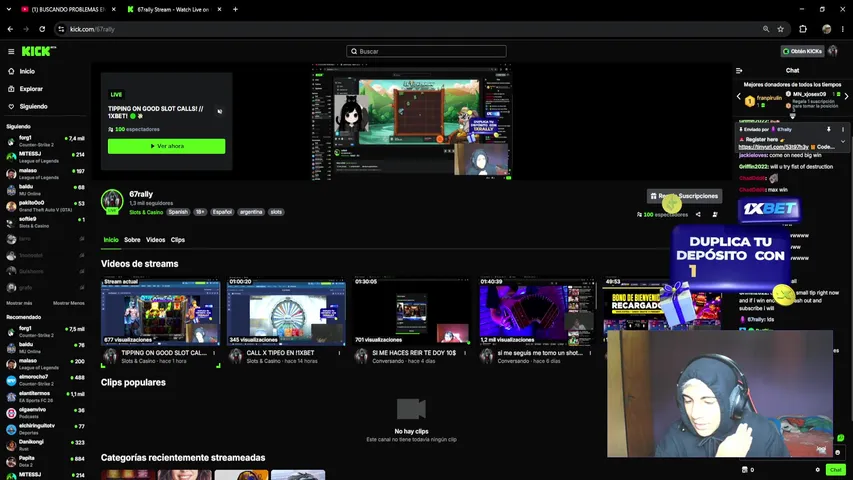Click Mostrar más in sidebar

click(19, 303)
